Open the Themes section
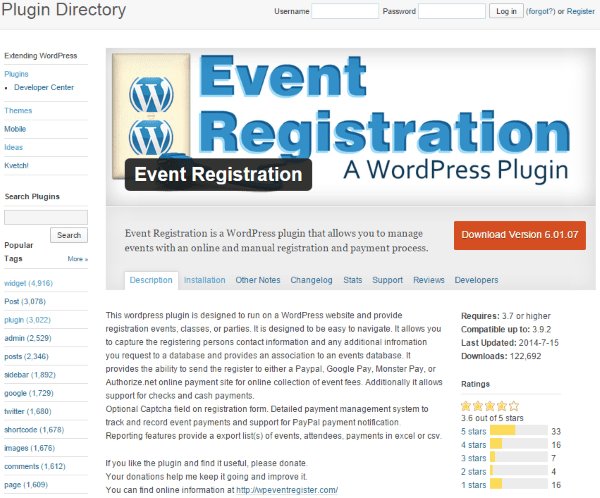 [18, 111]
